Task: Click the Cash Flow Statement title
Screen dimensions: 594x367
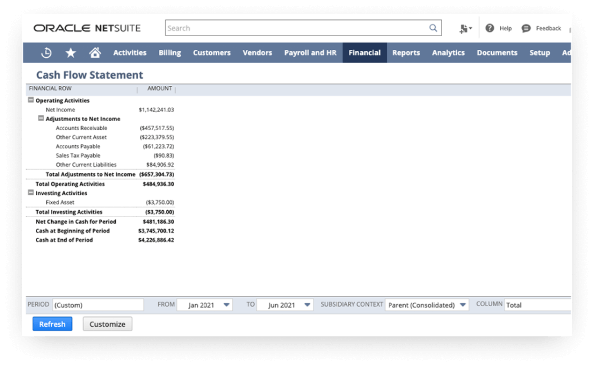Action: tap(89, 75)
